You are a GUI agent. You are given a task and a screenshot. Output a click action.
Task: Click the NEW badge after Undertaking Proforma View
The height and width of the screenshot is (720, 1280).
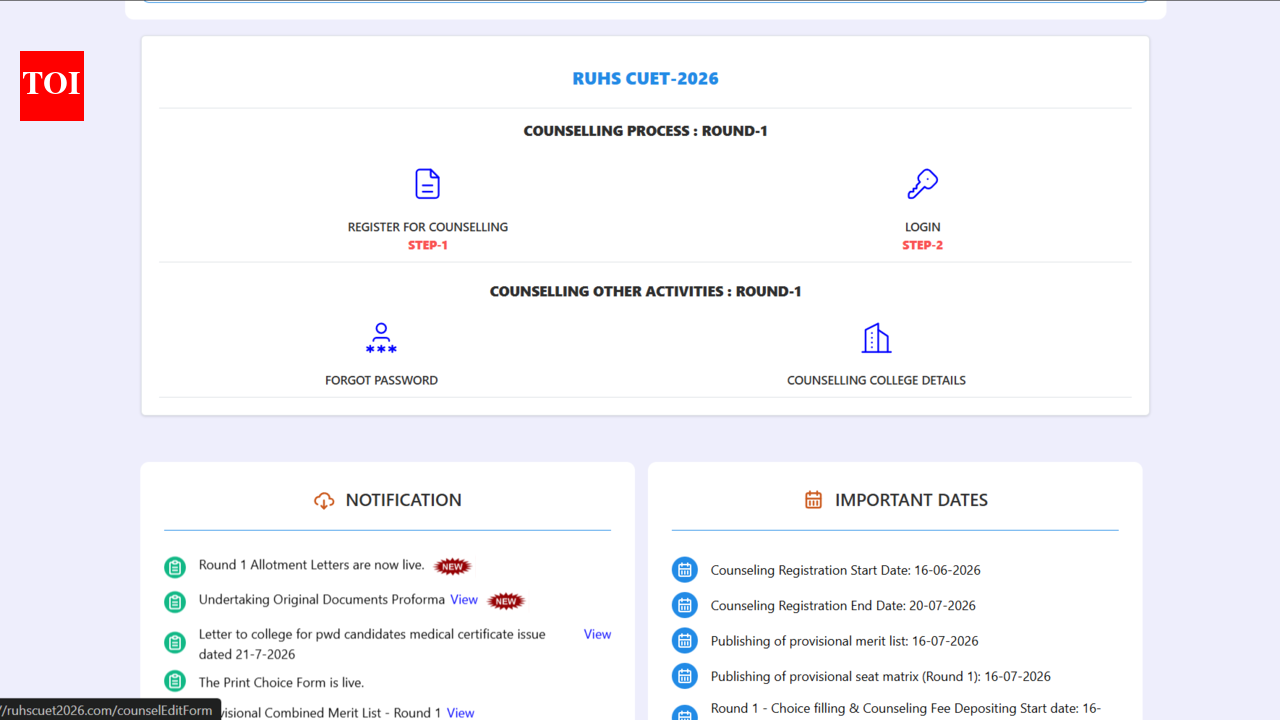pos(506,601)
